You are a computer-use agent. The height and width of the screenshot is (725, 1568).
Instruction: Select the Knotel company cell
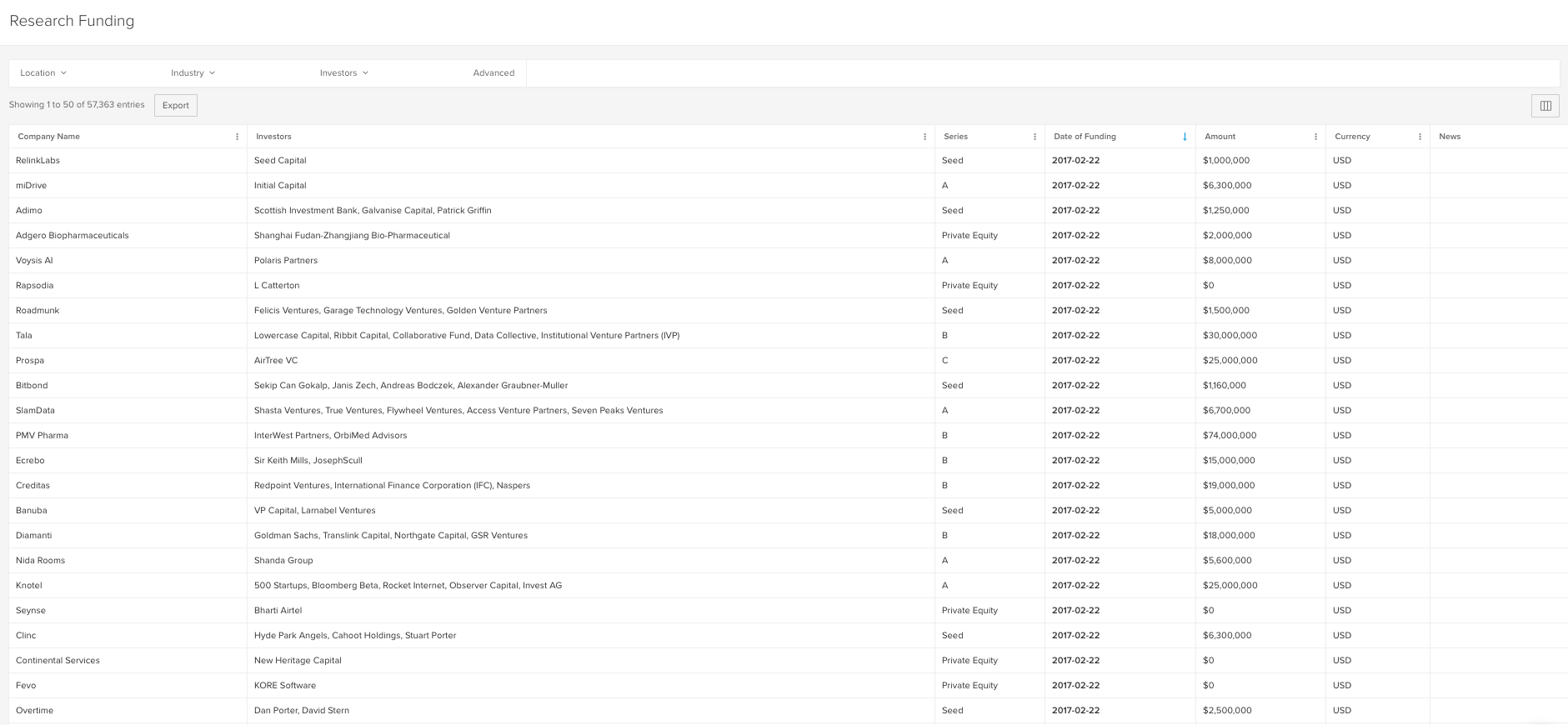coord(128,585)
